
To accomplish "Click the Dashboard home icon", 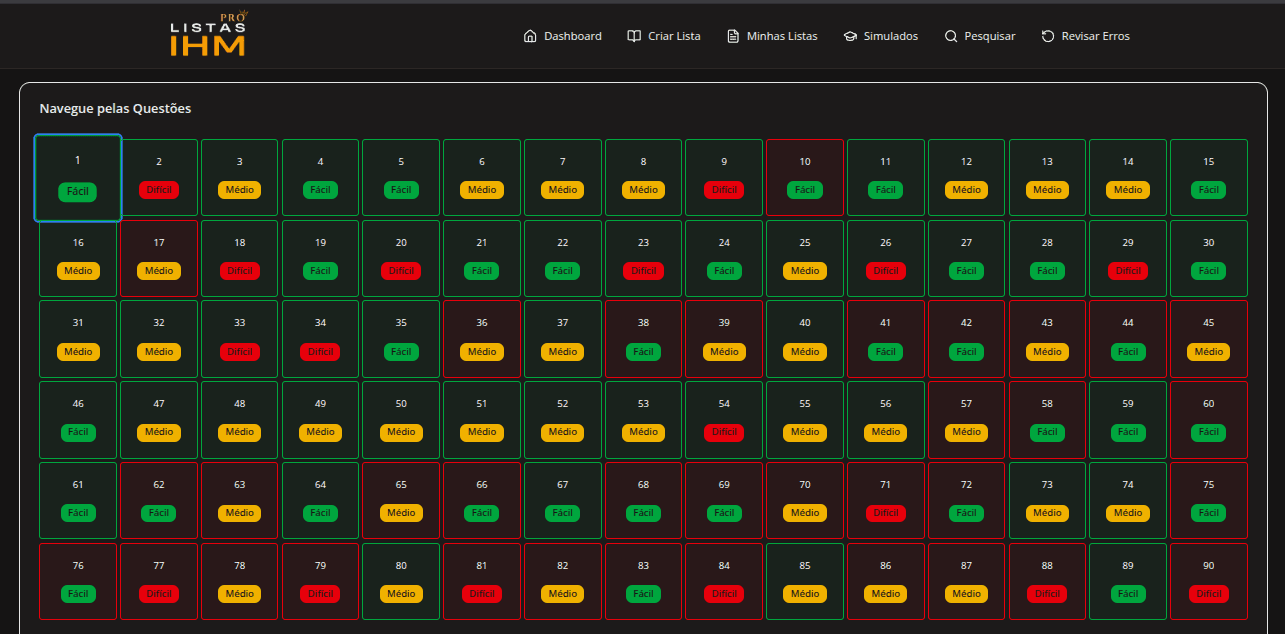I will [x=530, y=35].
